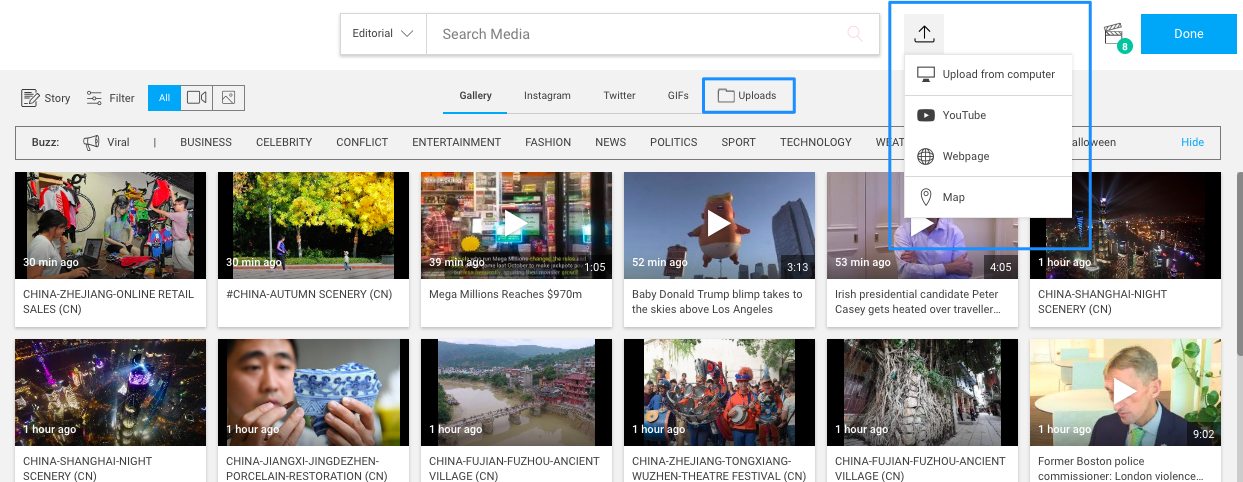Switch to the Twitter tab
This screenshot has width=1243, height=482.
[x=619, y=96]
